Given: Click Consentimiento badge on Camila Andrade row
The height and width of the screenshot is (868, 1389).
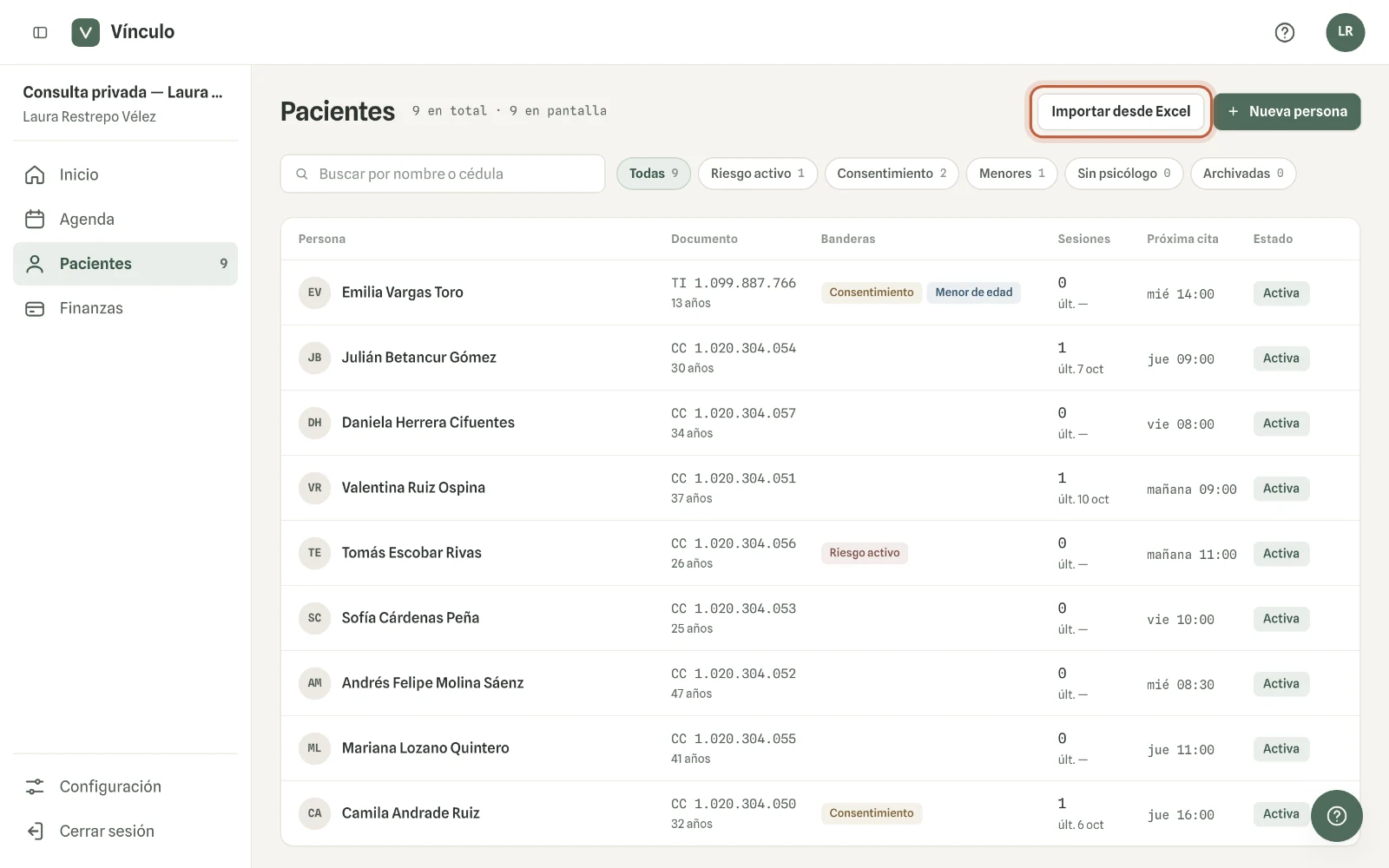Looking at the screenshot, I should tap(871, 813).
